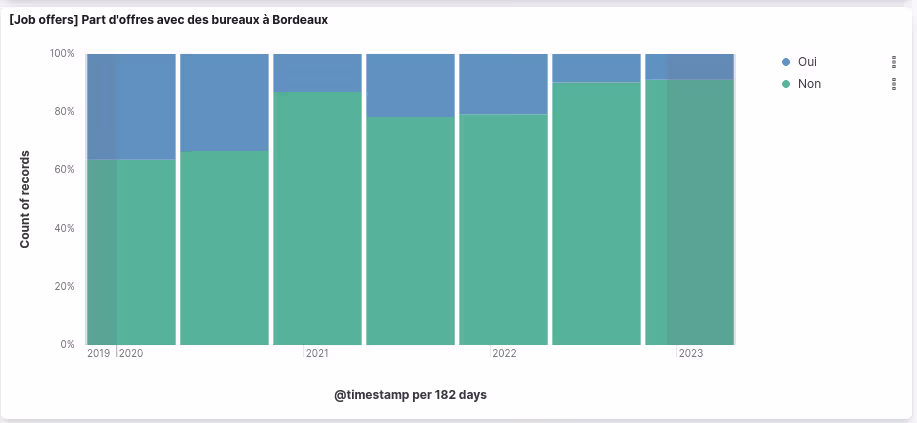Image resolution: width=917 pixels, height=423 pixels.
Task: Select green Non segment above 2022 label
Action: [503, 230]
